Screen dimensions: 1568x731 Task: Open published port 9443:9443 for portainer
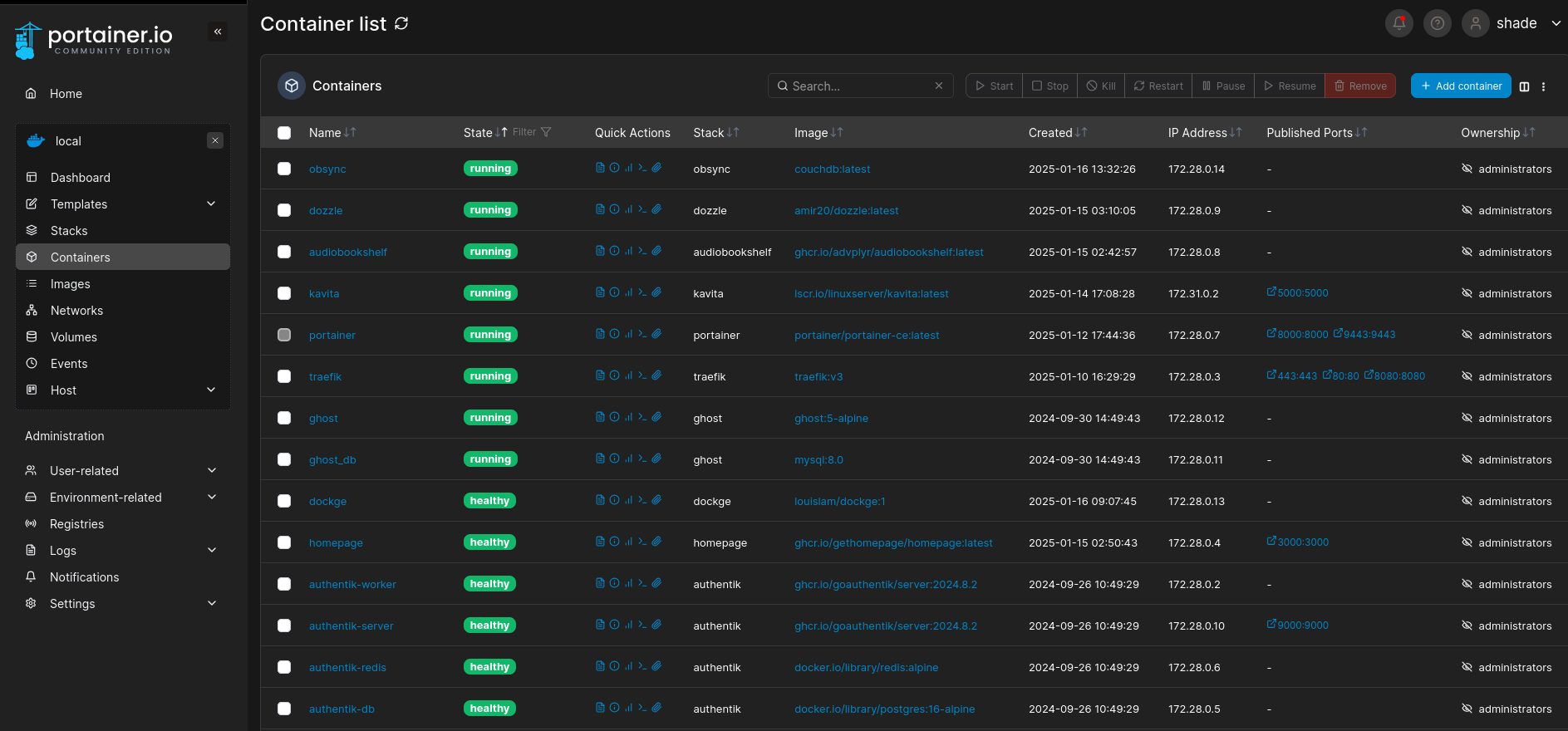pyautogui.click(x=1364, y=334)
